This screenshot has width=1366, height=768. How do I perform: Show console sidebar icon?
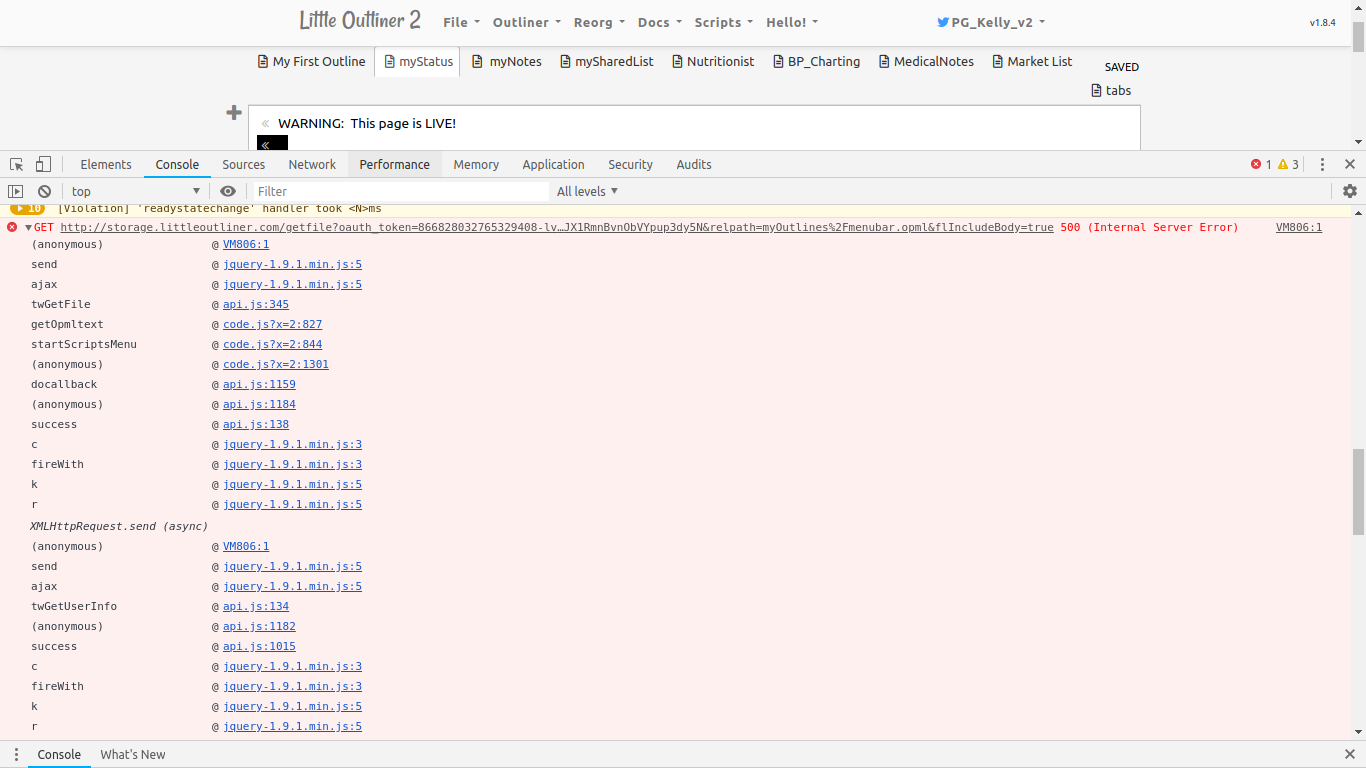click(16, 191)
